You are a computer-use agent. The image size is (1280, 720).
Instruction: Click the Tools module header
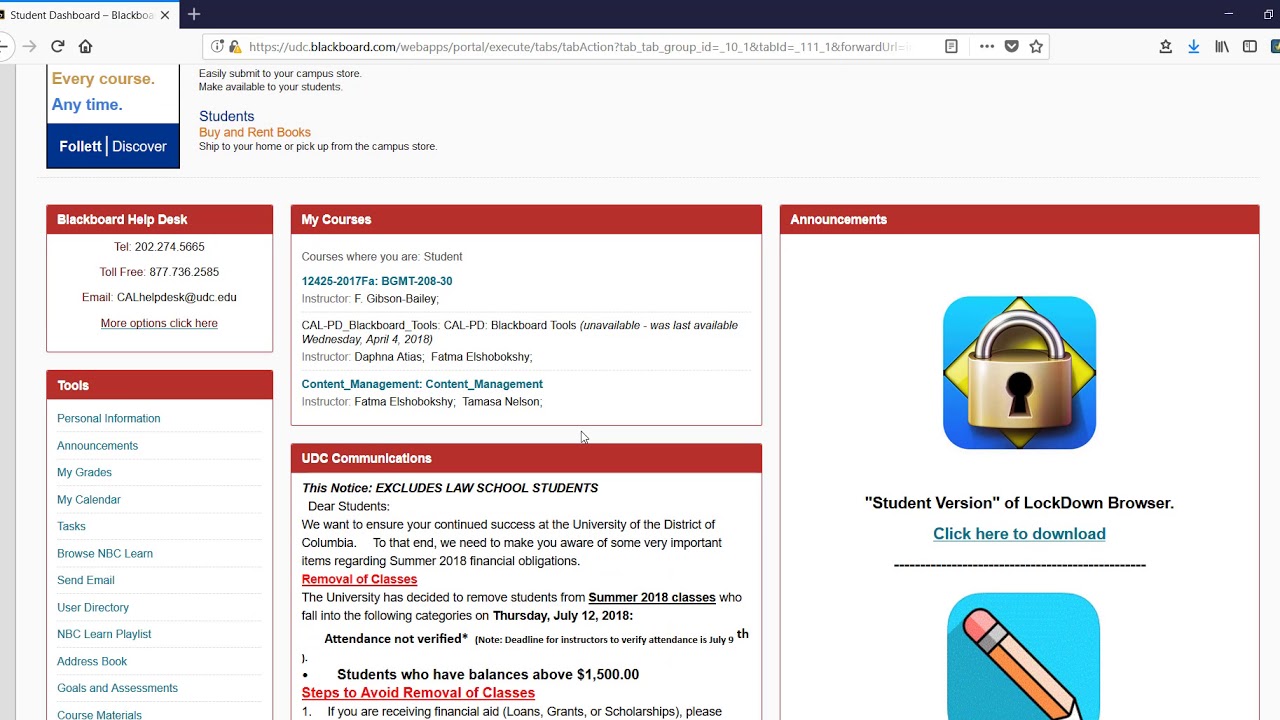[159, 385]
